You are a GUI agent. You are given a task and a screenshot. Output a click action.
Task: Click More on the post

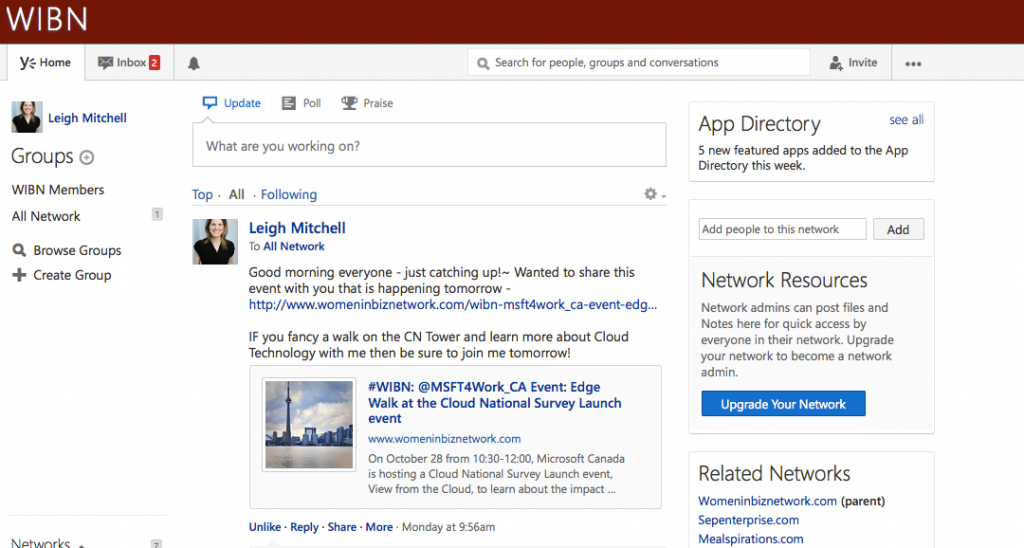click(379, 527)
